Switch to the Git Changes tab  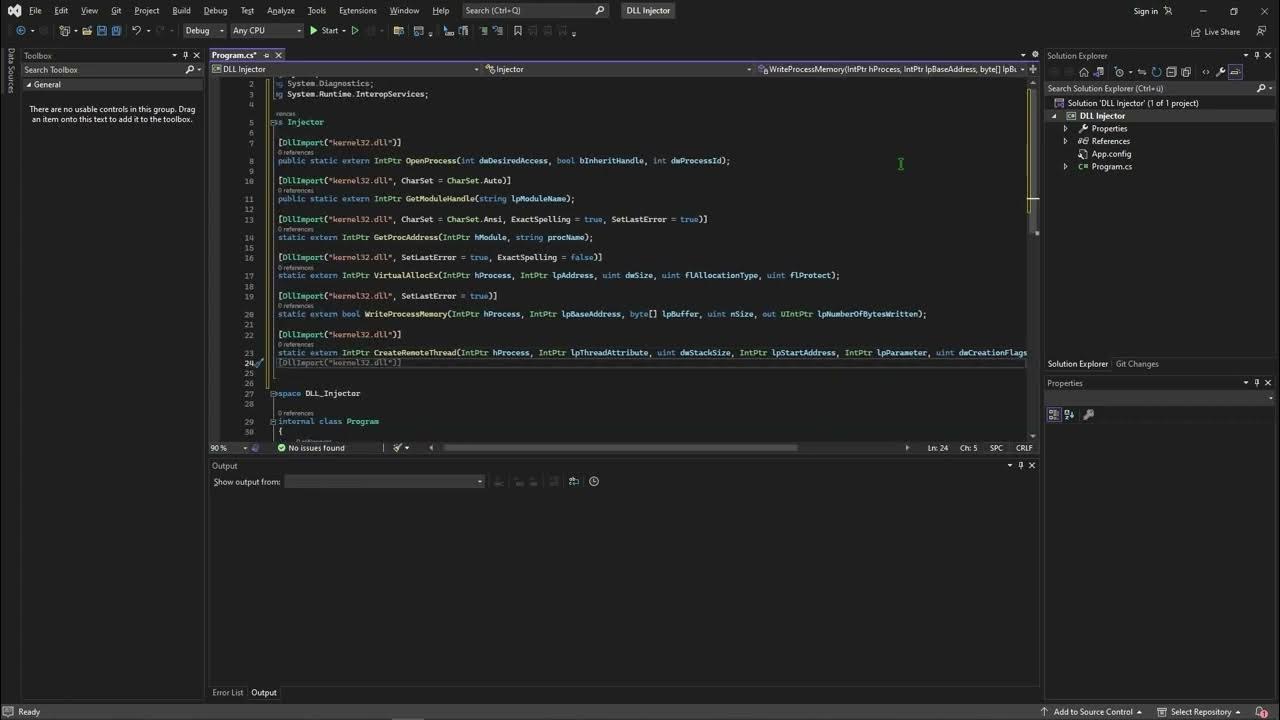coord(1137,364)
